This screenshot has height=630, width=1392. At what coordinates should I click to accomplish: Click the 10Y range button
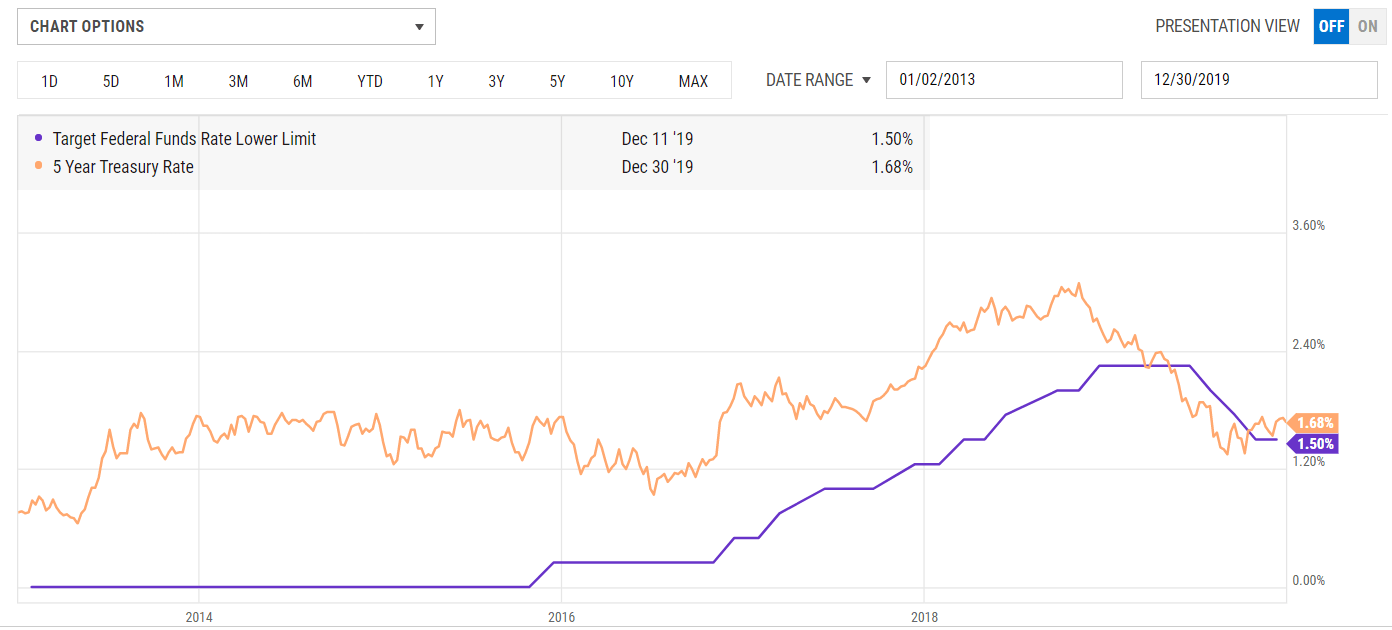click(x=621, y=80)
